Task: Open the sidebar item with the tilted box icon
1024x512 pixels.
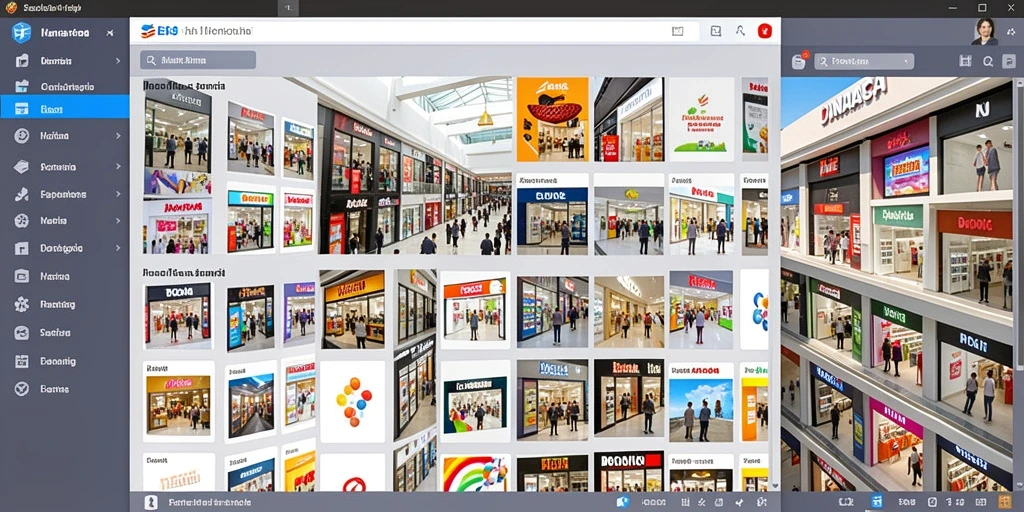Action: click(65, 167)
